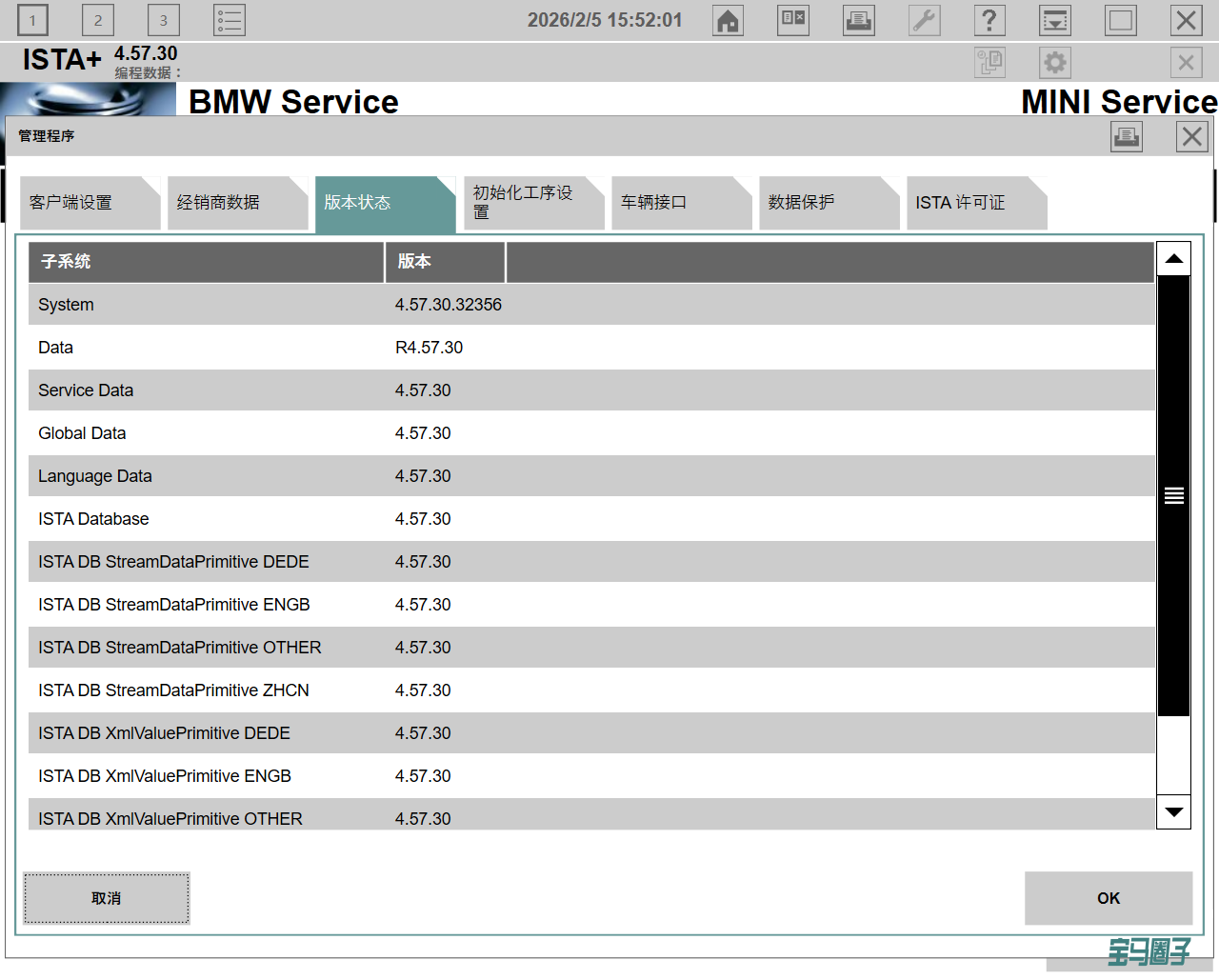Click the gear settings icon below toolbar

pos(1055,63)
